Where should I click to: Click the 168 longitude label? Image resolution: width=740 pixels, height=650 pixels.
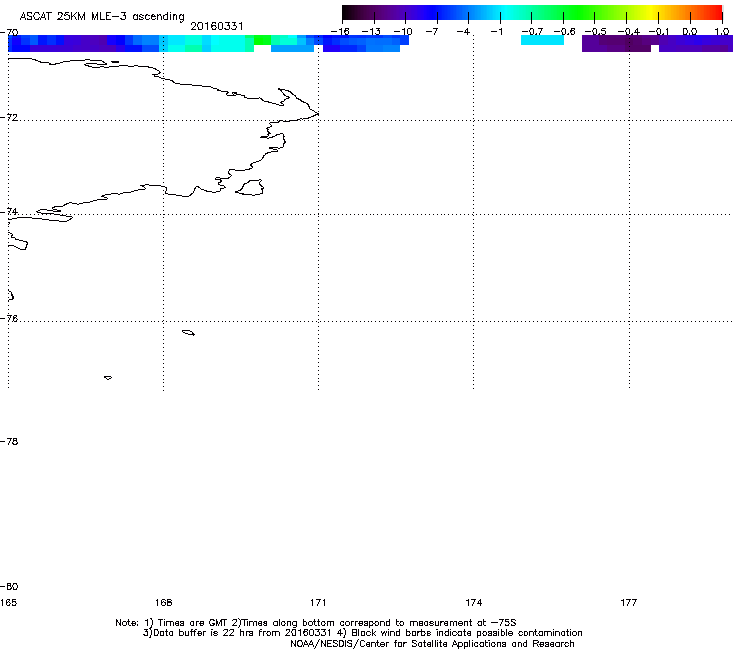coord(163,602)
